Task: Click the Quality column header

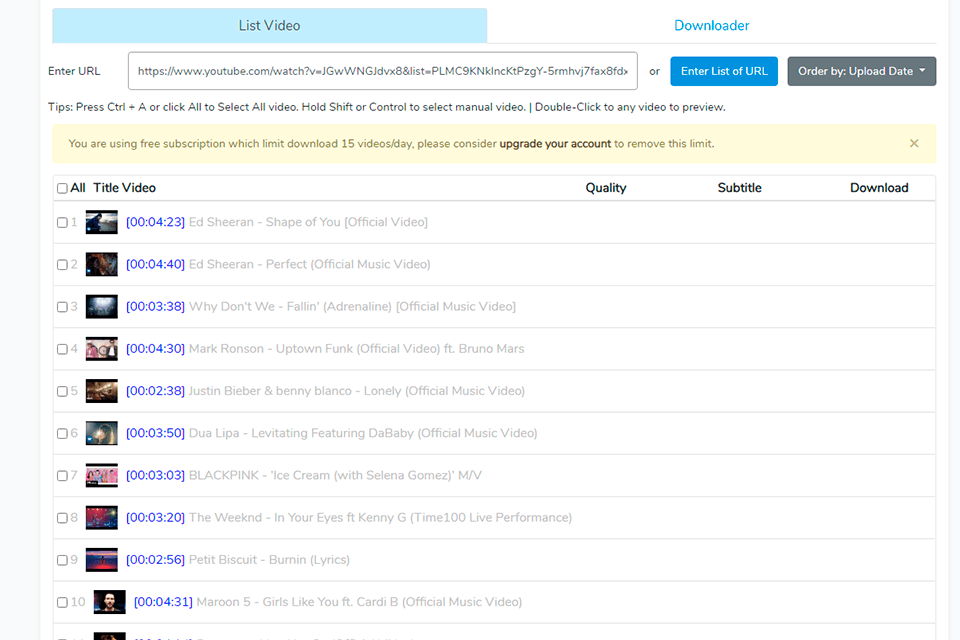Action: [606, 188]
